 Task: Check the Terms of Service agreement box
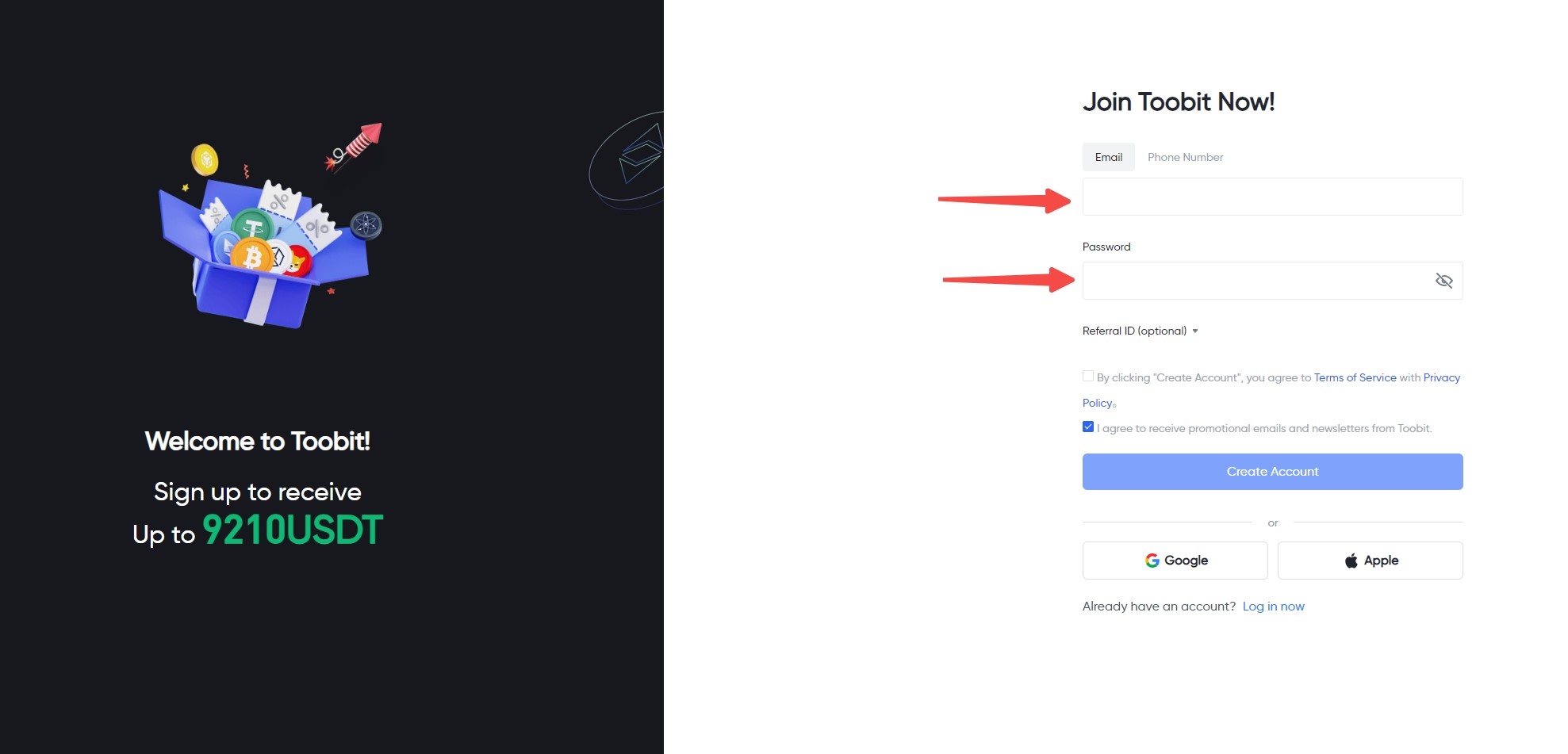click(x=1088, y=377)
